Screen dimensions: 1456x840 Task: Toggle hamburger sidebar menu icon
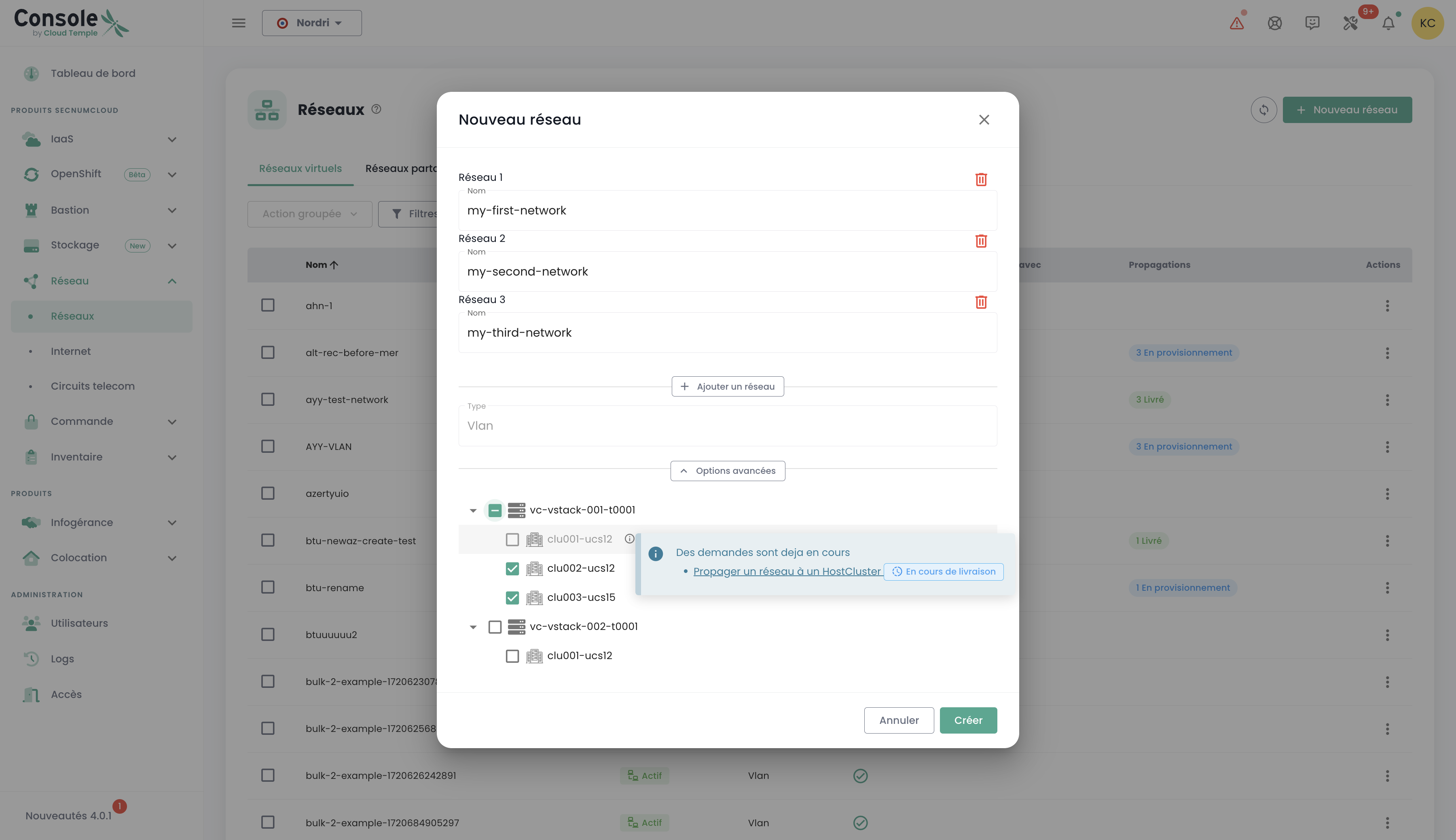click(x=239, y=23)
